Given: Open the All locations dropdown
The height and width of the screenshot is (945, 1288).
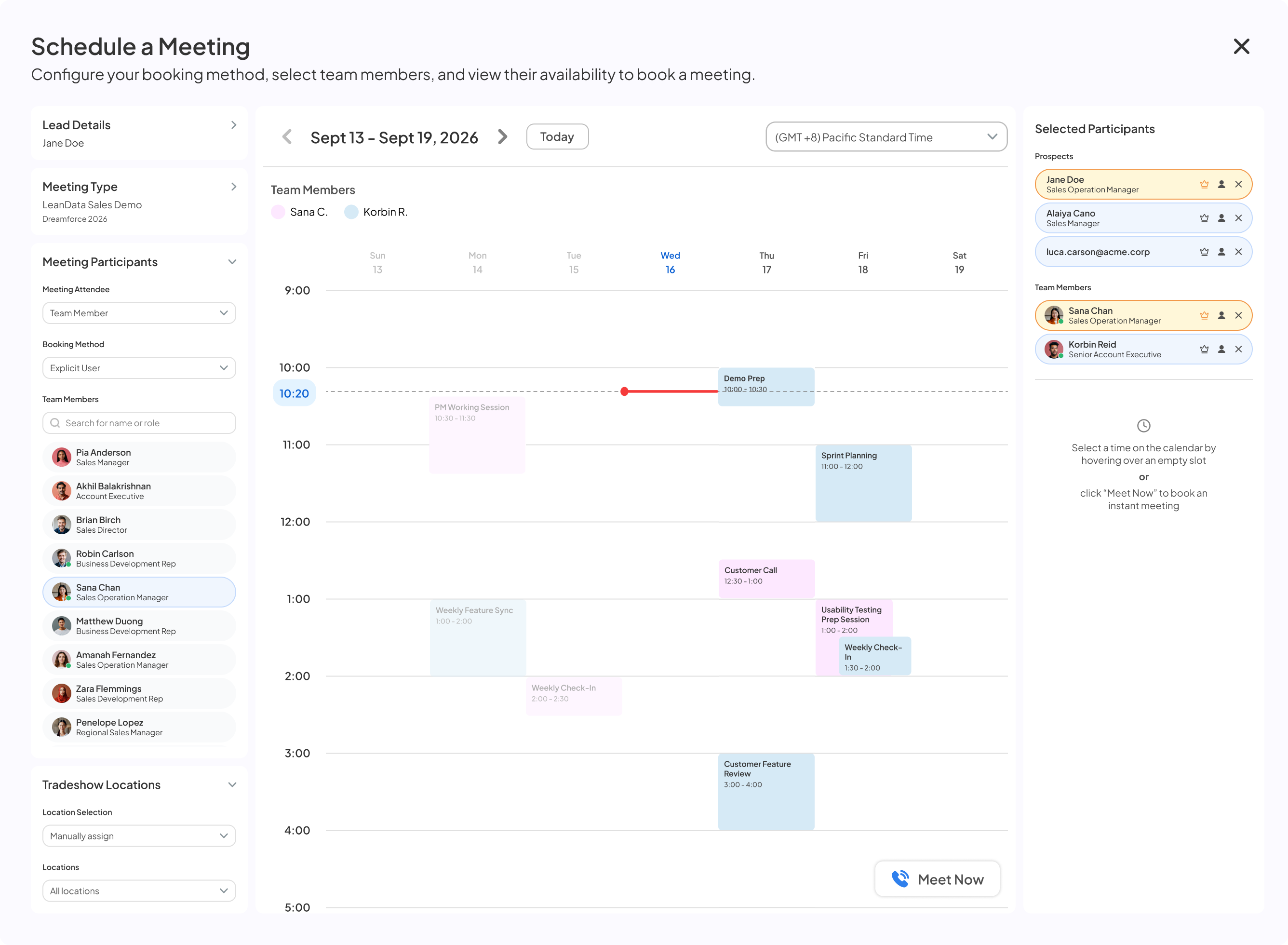Looking at the screenshot, I should click(139, 891).
